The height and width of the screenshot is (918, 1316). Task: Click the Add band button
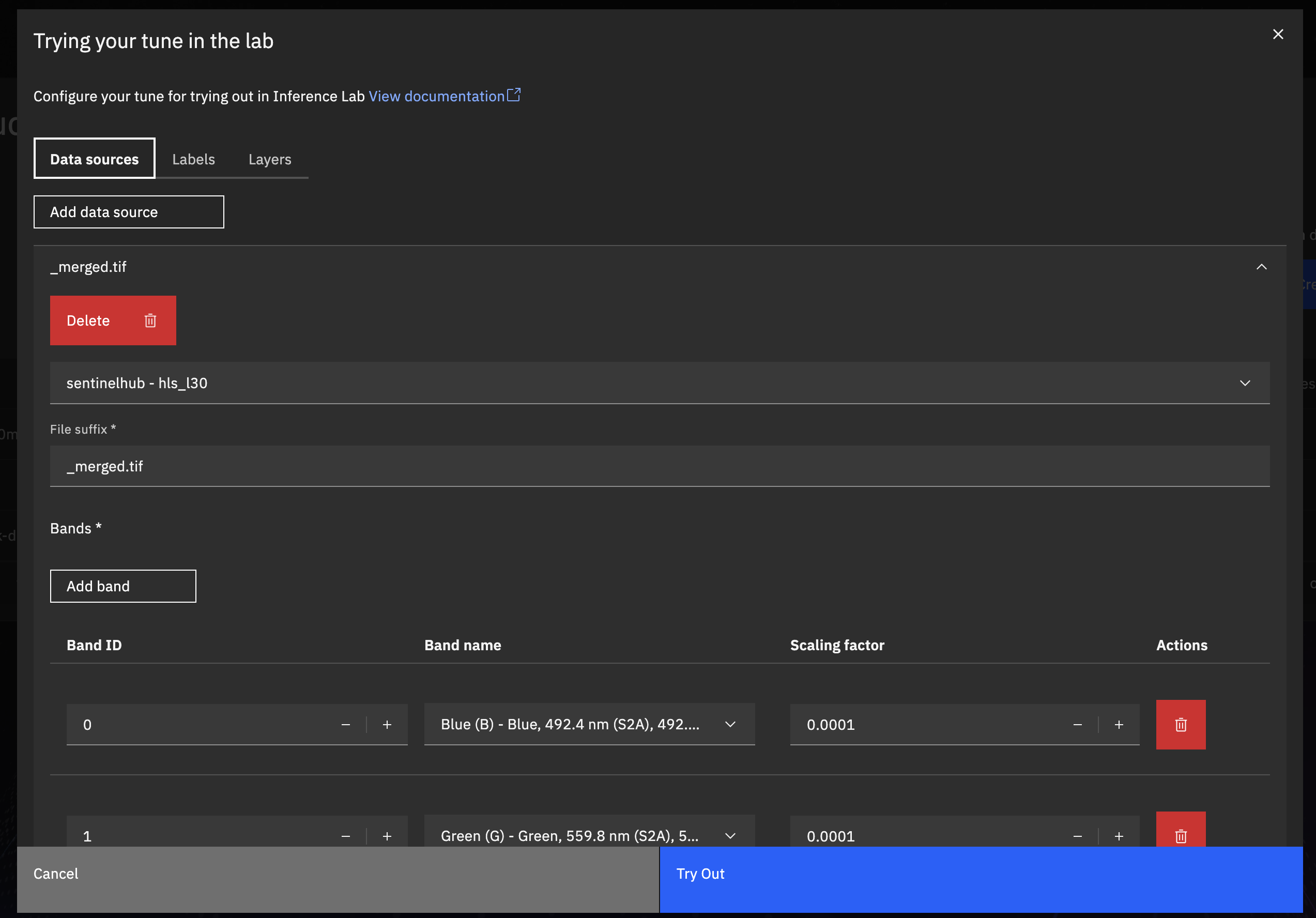click(123, 586)
